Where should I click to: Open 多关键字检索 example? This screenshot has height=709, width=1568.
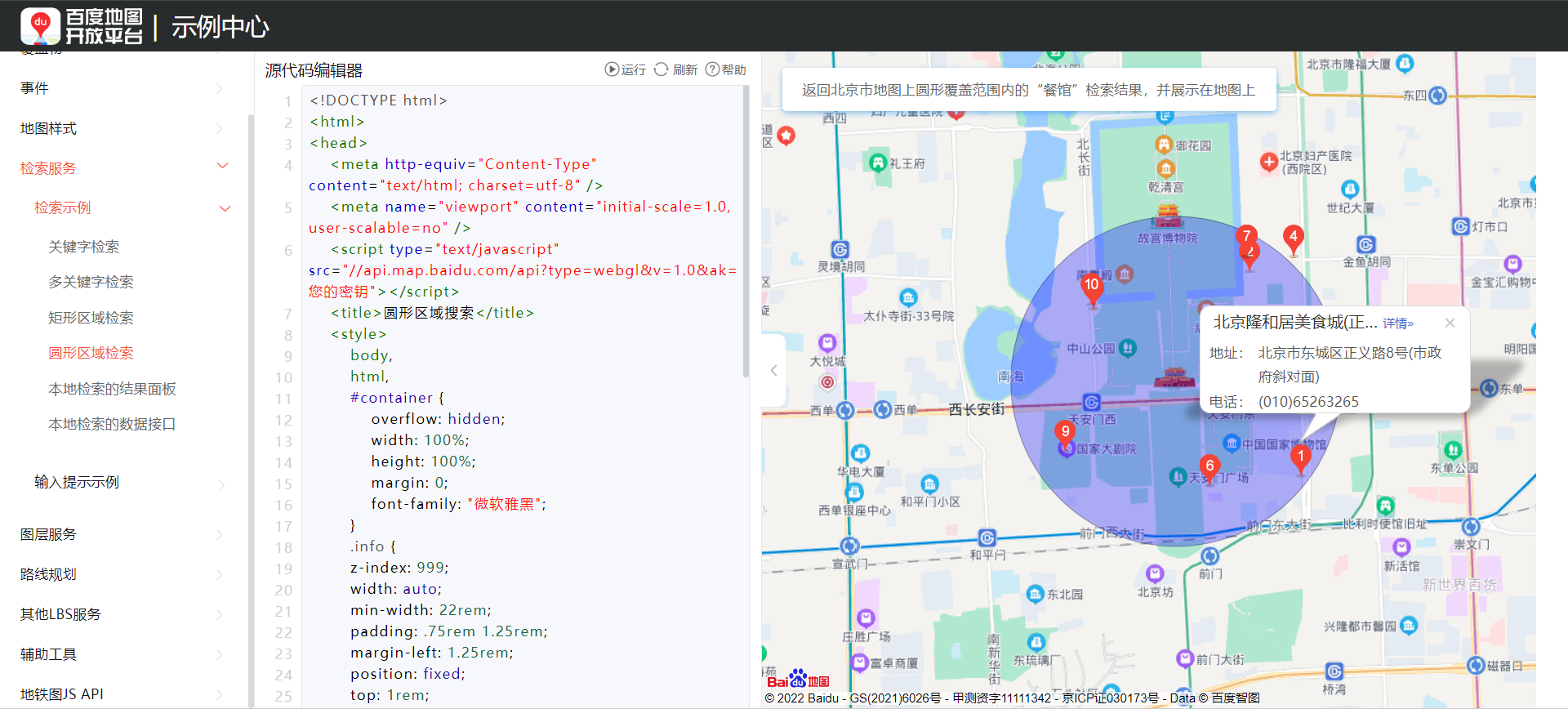(91, 282)
